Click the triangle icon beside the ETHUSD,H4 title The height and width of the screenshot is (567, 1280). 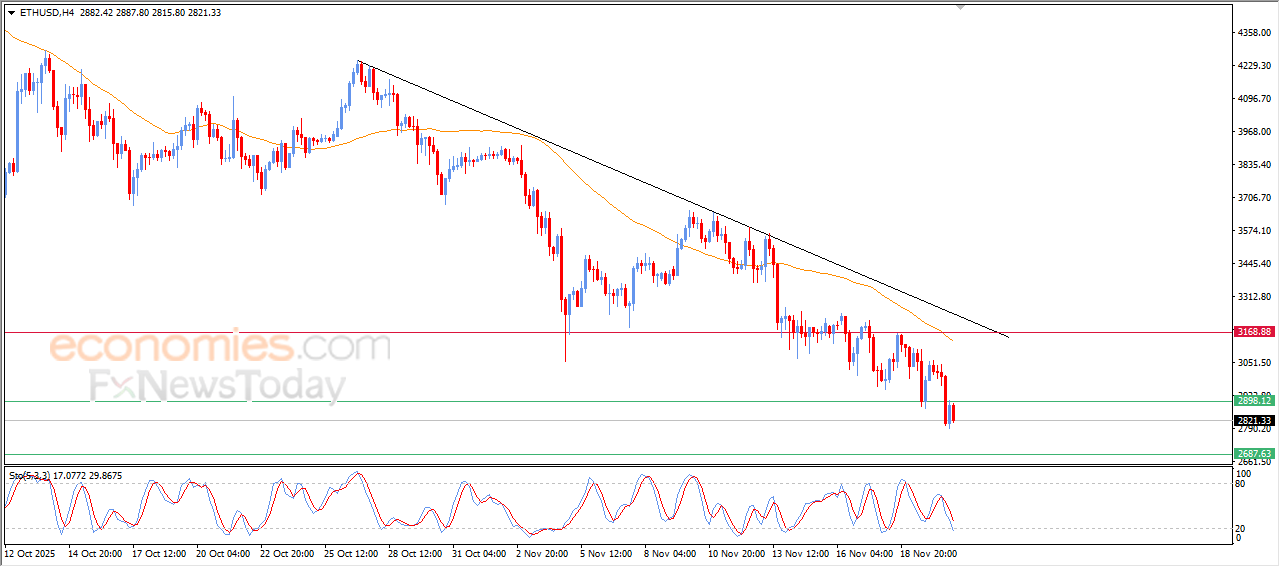(11, 13)
